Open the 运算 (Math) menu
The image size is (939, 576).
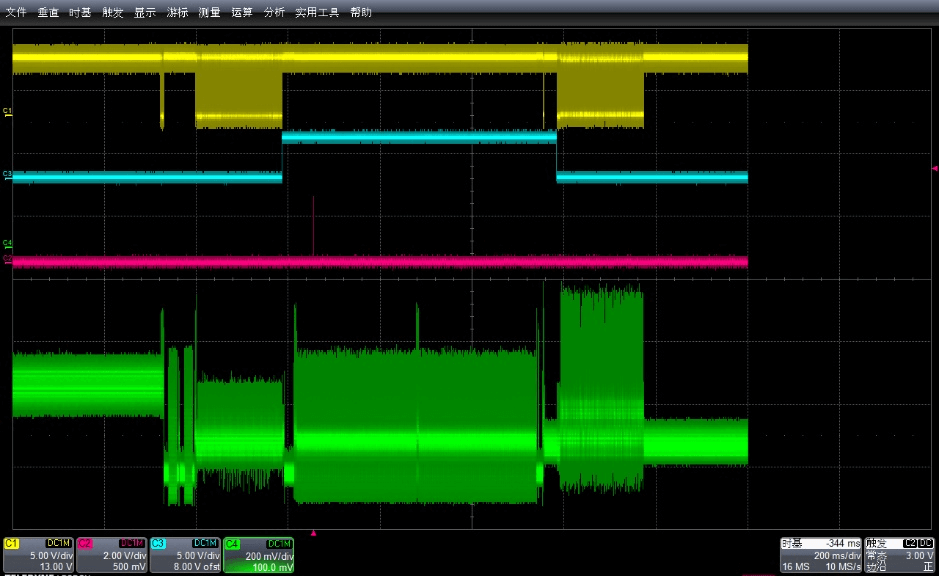tap(241, 13)
